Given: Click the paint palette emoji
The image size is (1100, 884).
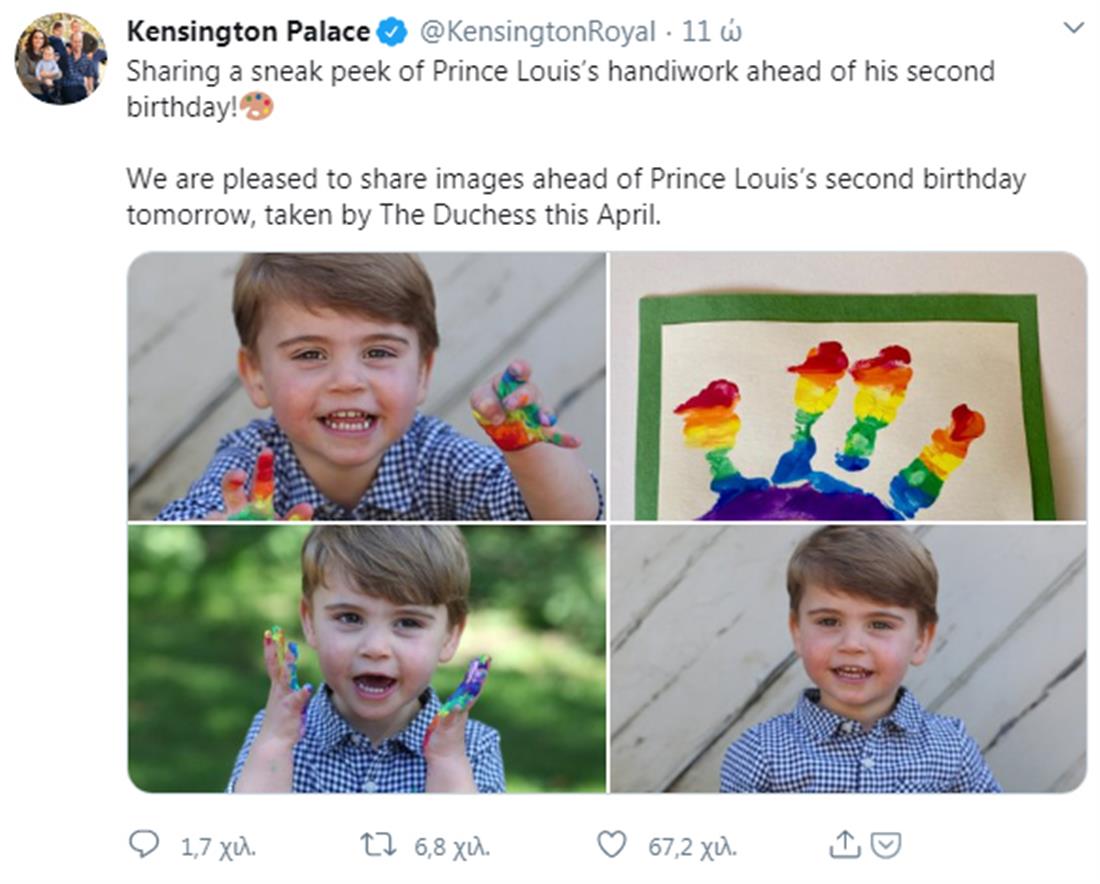Looking at the screenshot, I should coord(257,107).
